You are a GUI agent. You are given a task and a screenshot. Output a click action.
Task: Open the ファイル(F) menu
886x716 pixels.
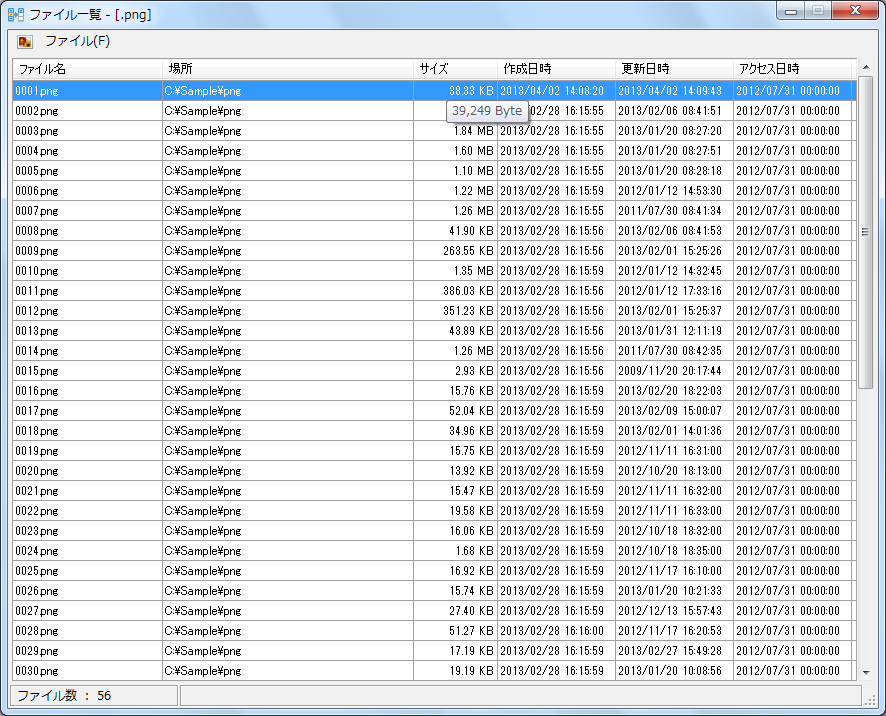click(x=77, y=42)
